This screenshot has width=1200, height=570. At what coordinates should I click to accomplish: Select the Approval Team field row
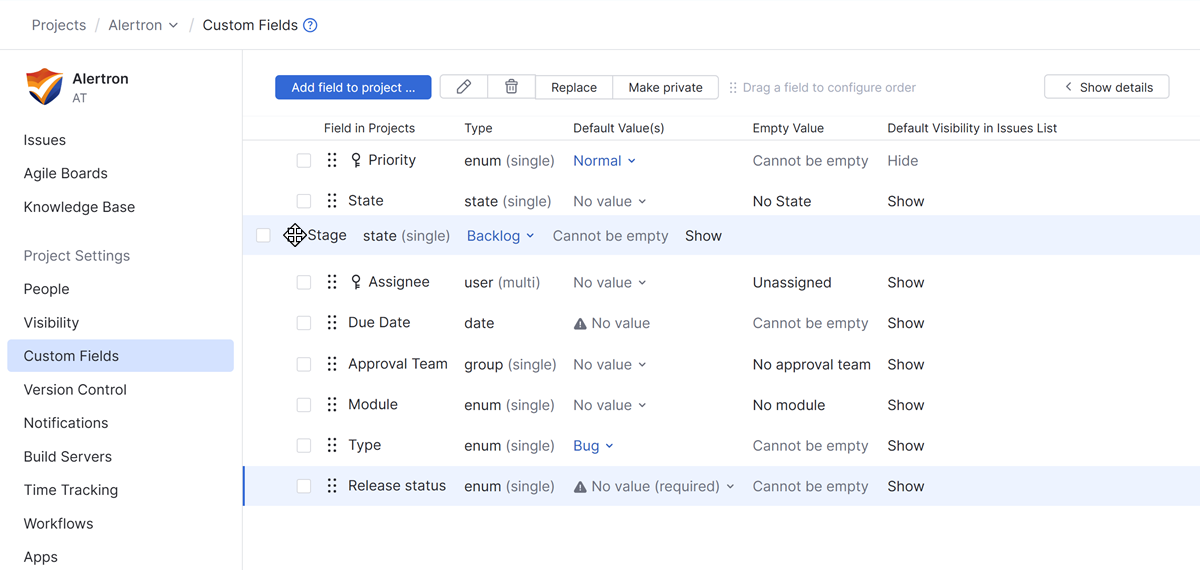(398, 364)
